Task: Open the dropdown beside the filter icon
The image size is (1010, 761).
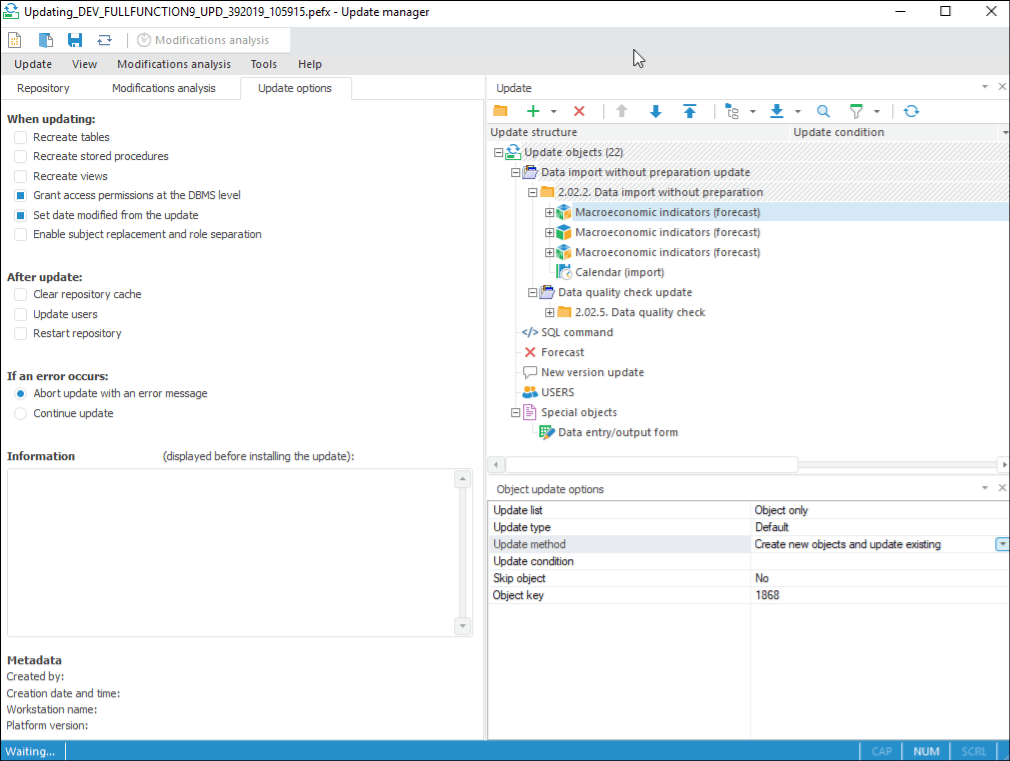Action: (x=877, y=111)
